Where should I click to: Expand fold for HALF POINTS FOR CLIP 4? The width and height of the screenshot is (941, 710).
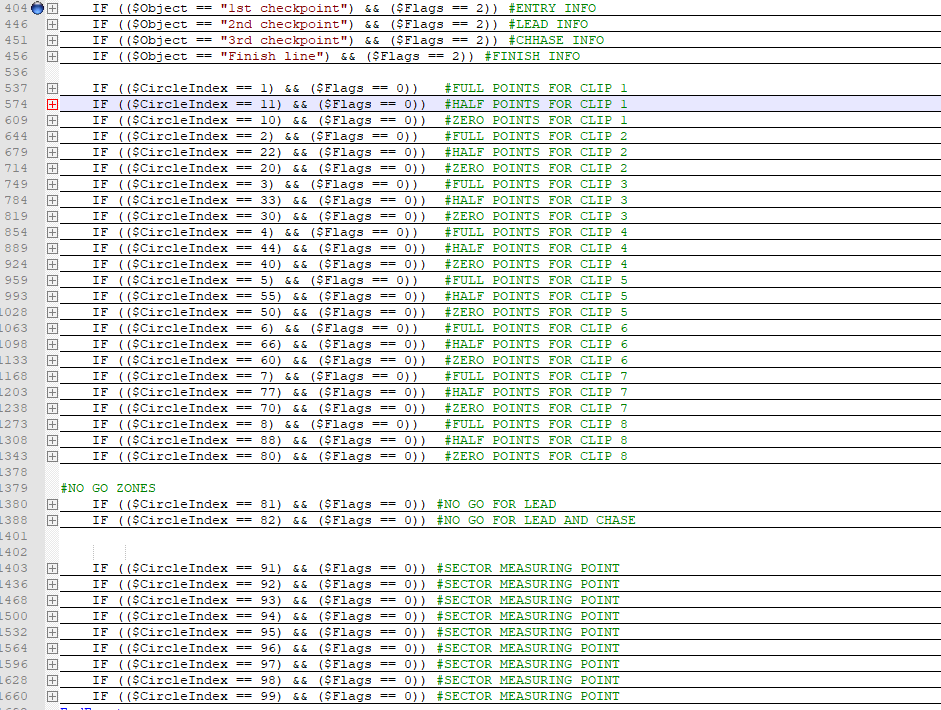click(52, 248)
